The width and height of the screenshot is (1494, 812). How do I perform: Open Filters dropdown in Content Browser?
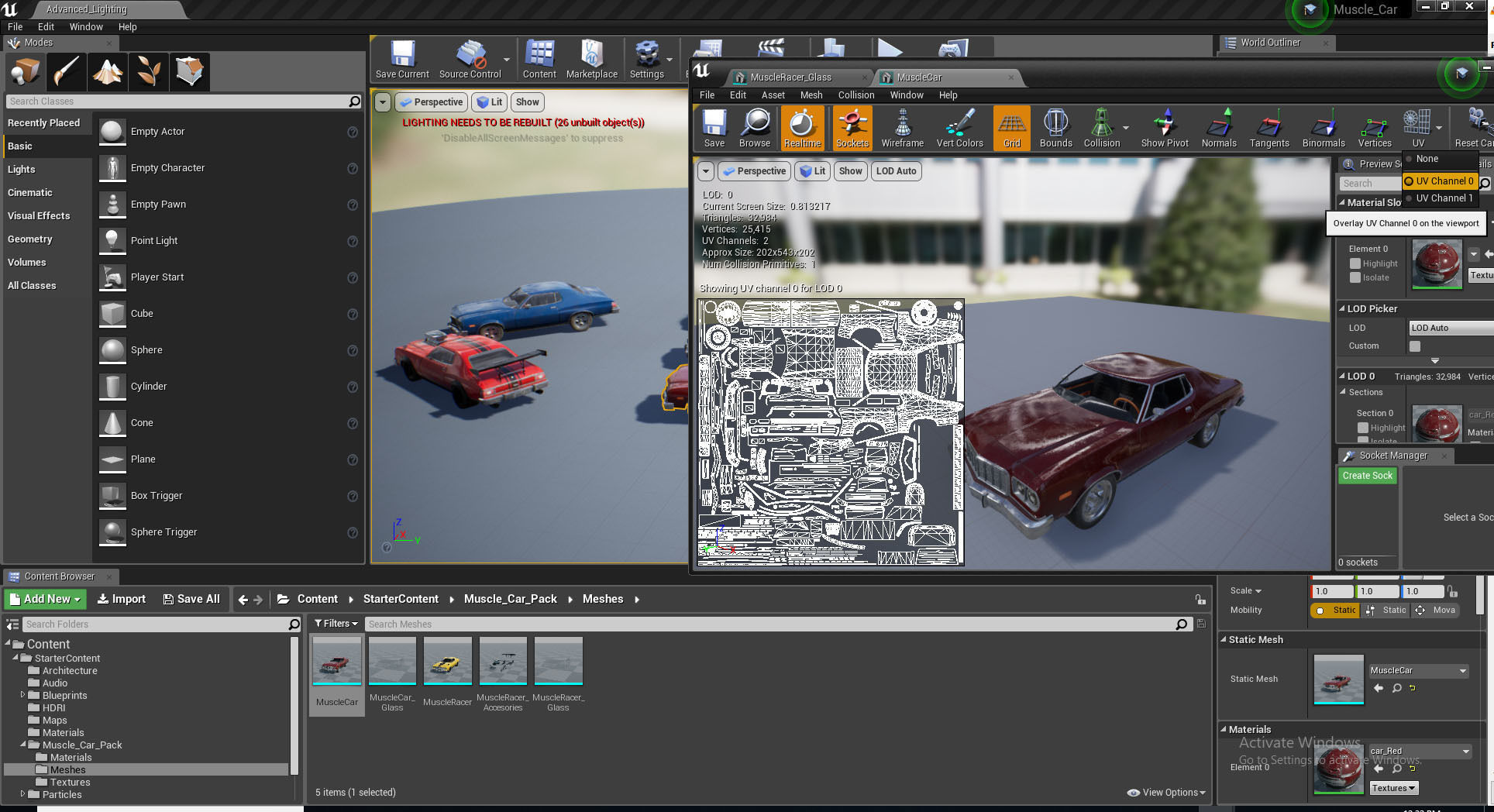click(x=336, y=624)
